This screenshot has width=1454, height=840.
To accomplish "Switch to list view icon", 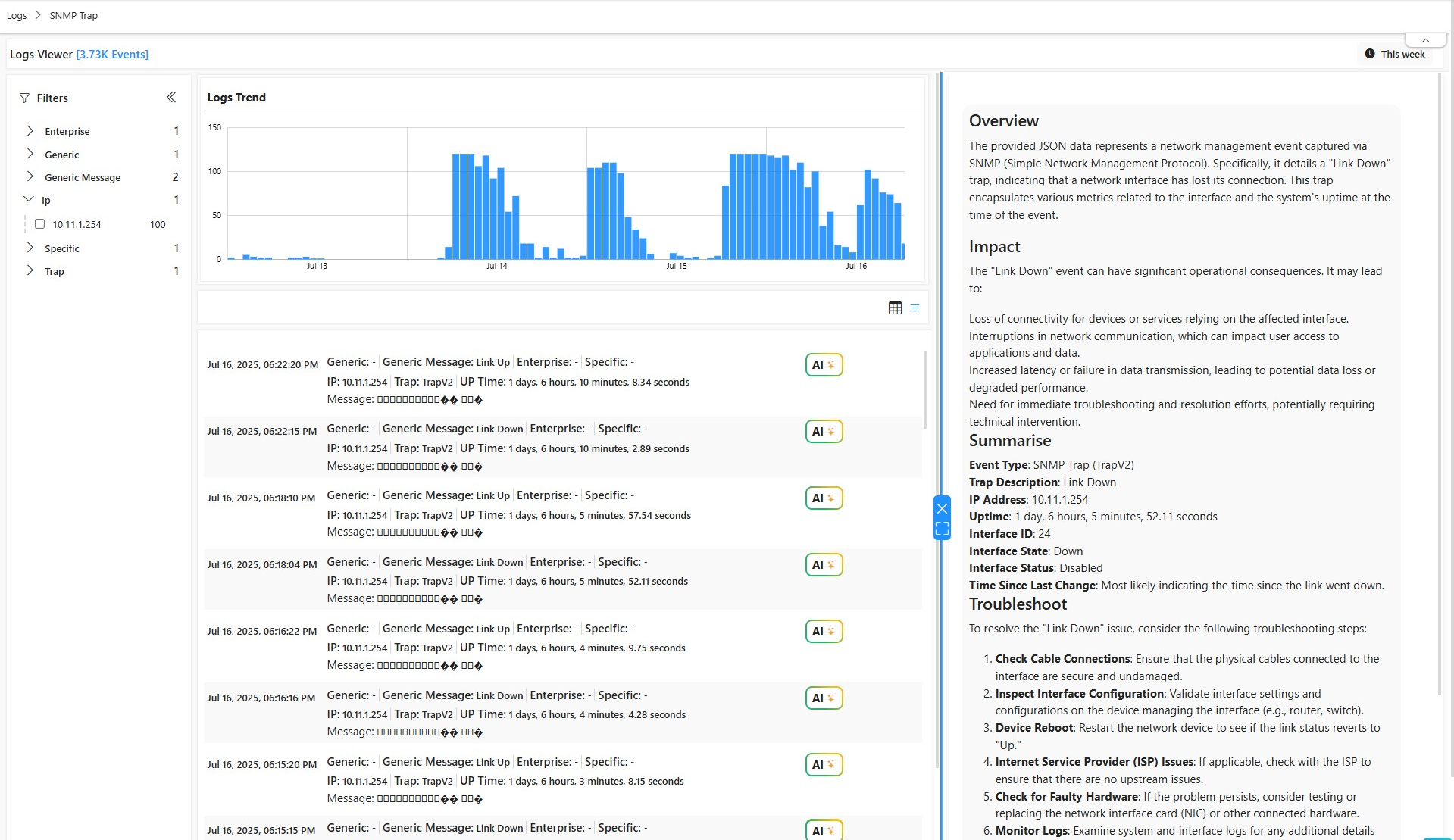I will 915,308.
